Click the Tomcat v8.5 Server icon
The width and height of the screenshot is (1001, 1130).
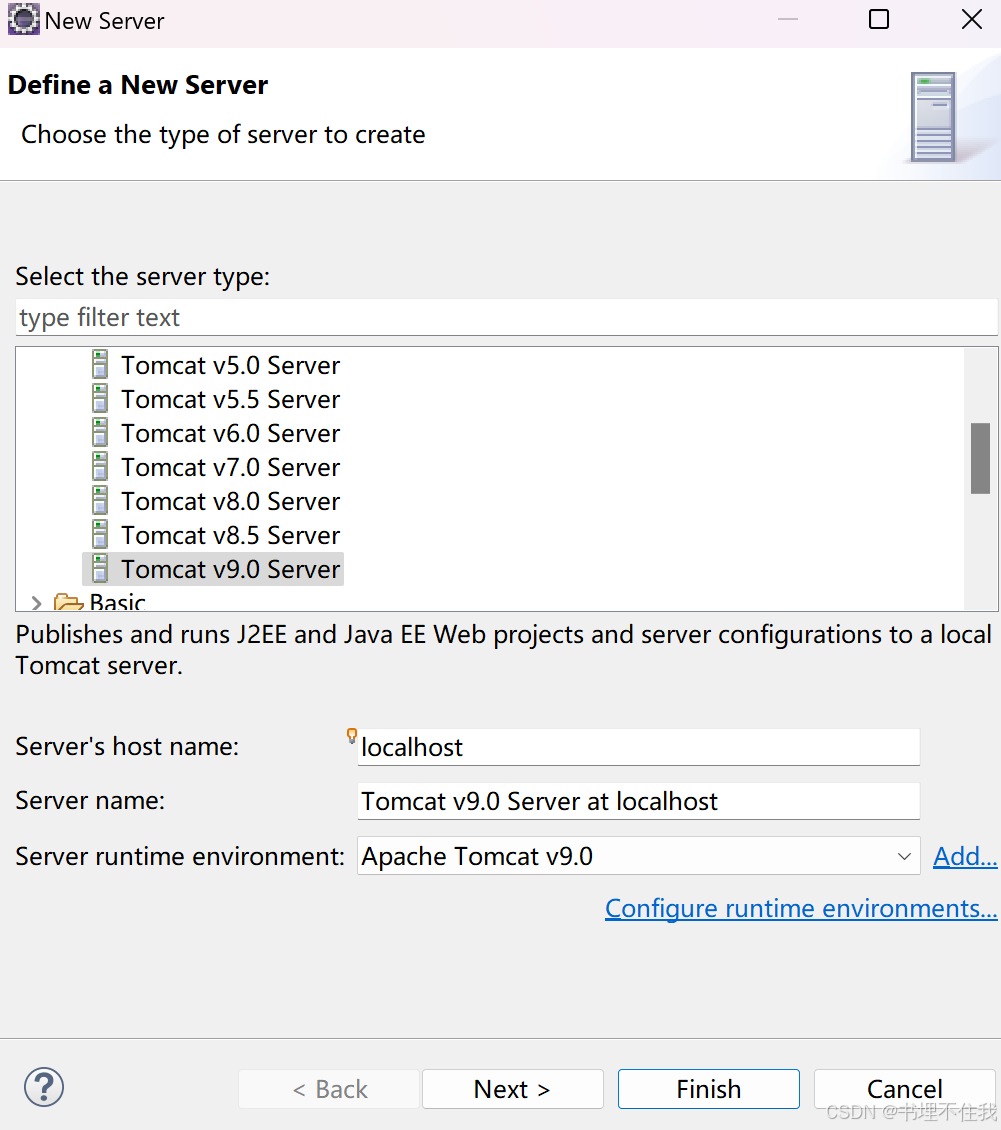click(x=100, y=535)
